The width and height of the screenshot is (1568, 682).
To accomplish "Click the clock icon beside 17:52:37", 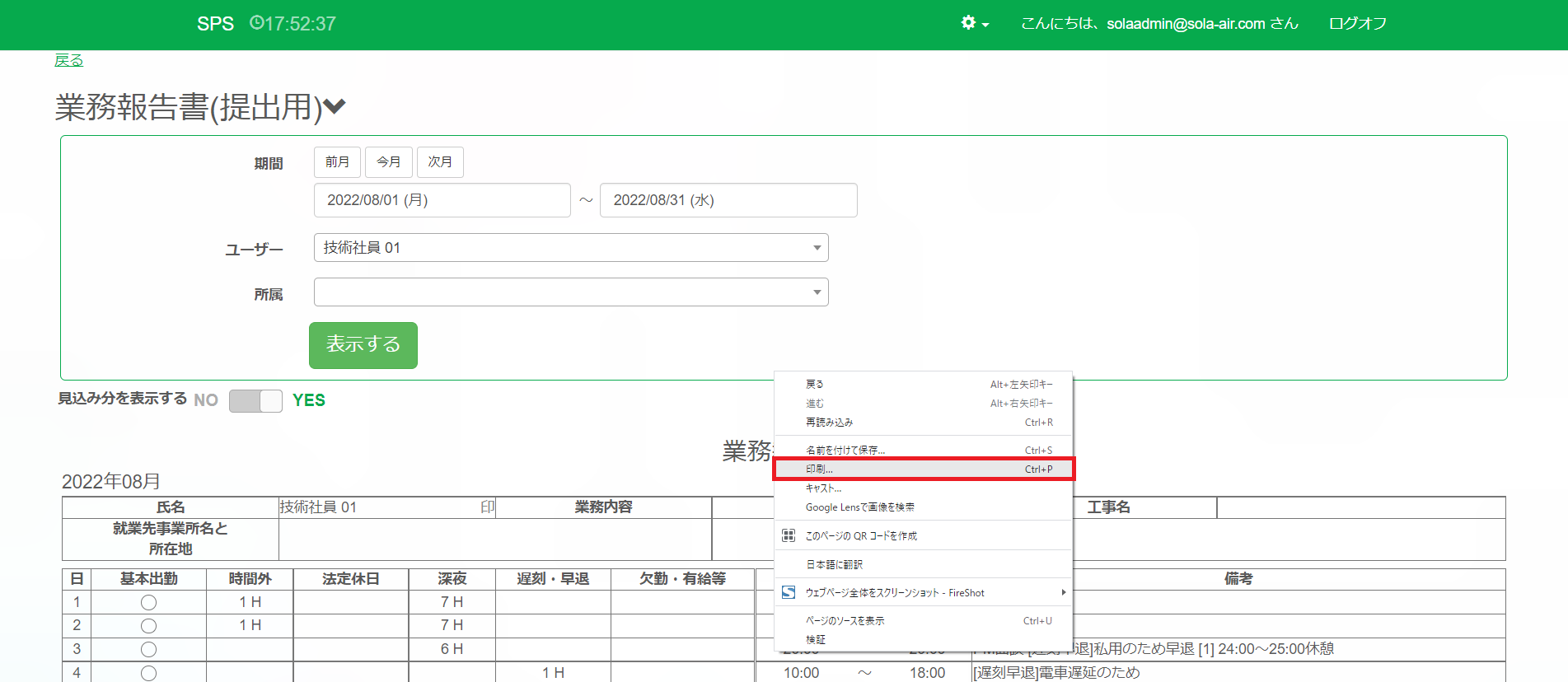I will (256, 23).
